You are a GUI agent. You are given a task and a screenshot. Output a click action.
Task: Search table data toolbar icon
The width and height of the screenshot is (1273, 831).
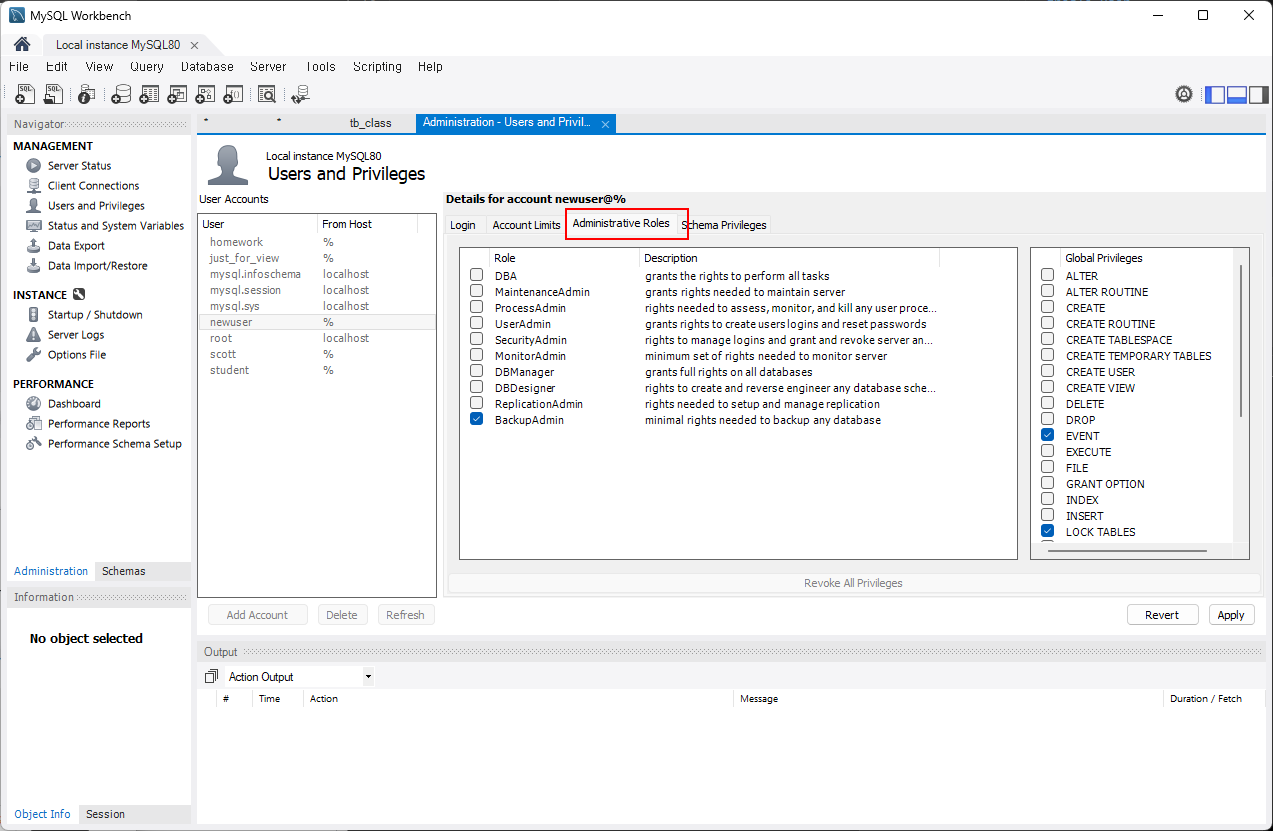coord(266,94)
